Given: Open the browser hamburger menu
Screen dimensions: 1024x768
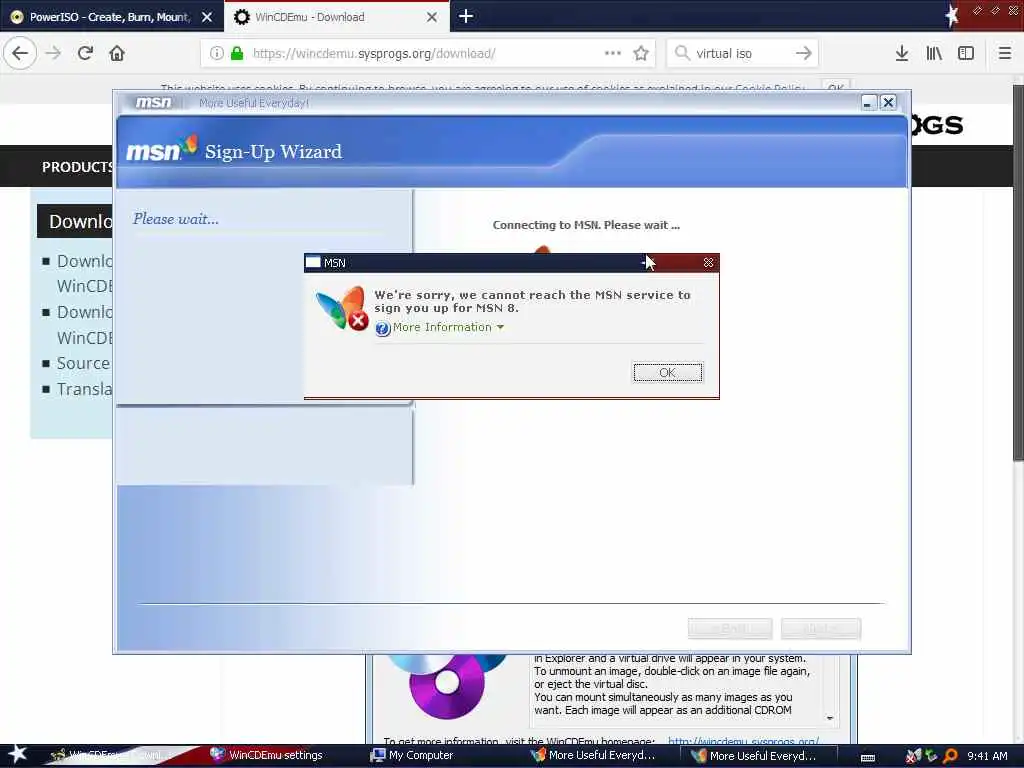Looking at the screenshot, I should tap(1005, 53).
